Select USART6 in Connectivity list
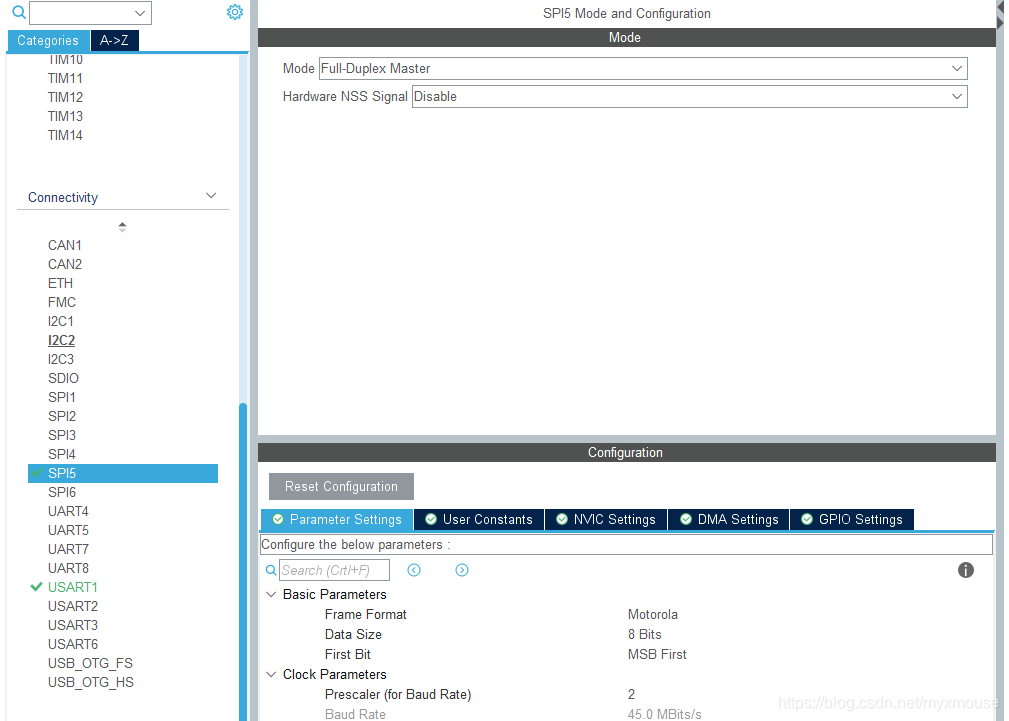The width and height of the screenshot is (1009, 721). coord(73,644)
